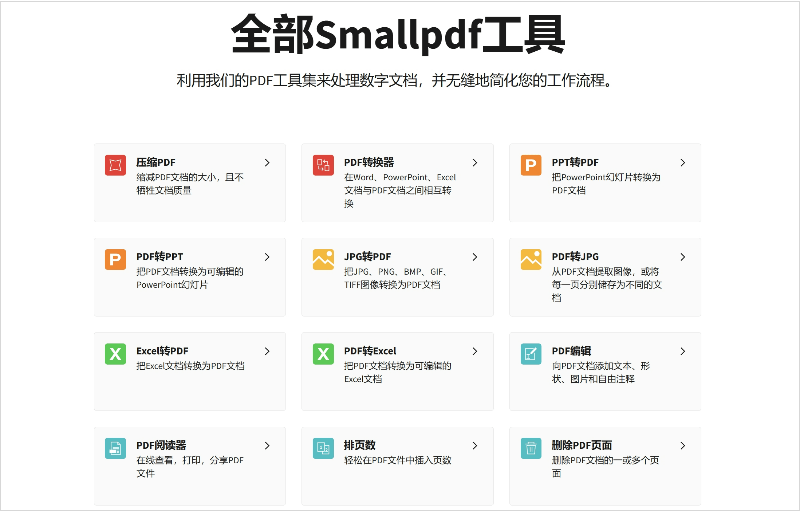This screenshot has height=511, width=800.
Task: Open the PDF阅读器 title link
Action: 161,446
